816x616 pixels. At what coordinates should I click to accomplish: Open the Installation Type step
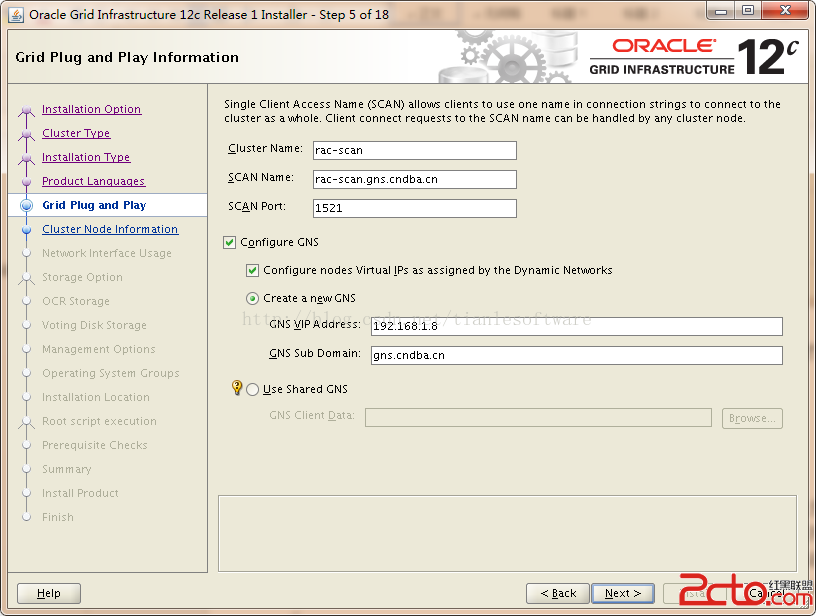[x=86, y=157]
